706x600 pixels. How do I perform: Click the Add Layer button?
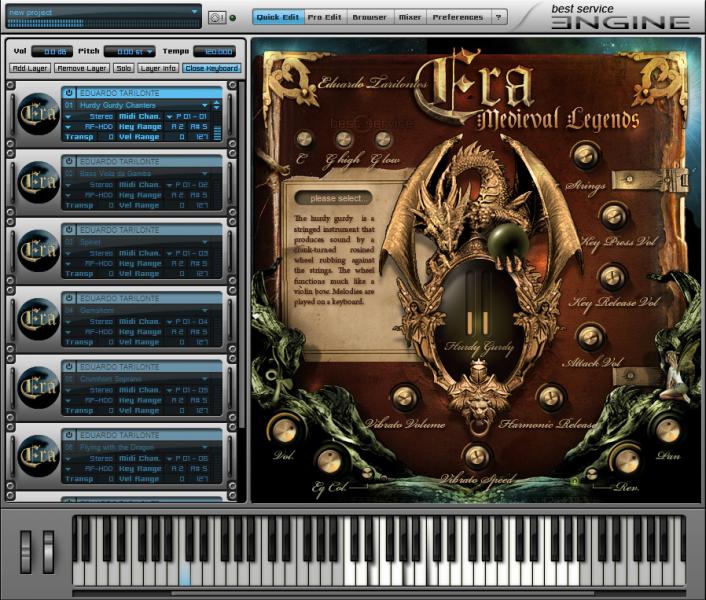point(30,68)
